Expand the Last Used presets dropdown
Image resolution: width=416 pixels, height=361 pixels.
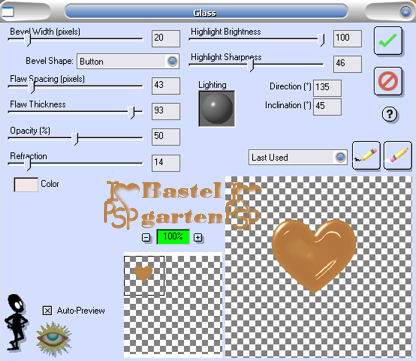298,157
